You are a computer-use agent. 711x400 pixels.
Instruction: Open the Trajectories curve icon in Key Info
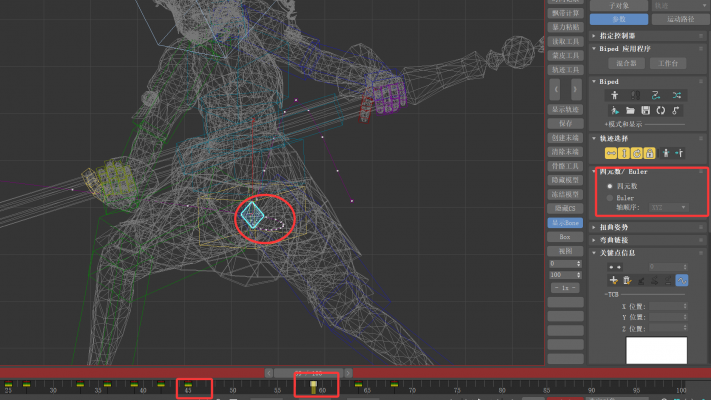[681, 280]
